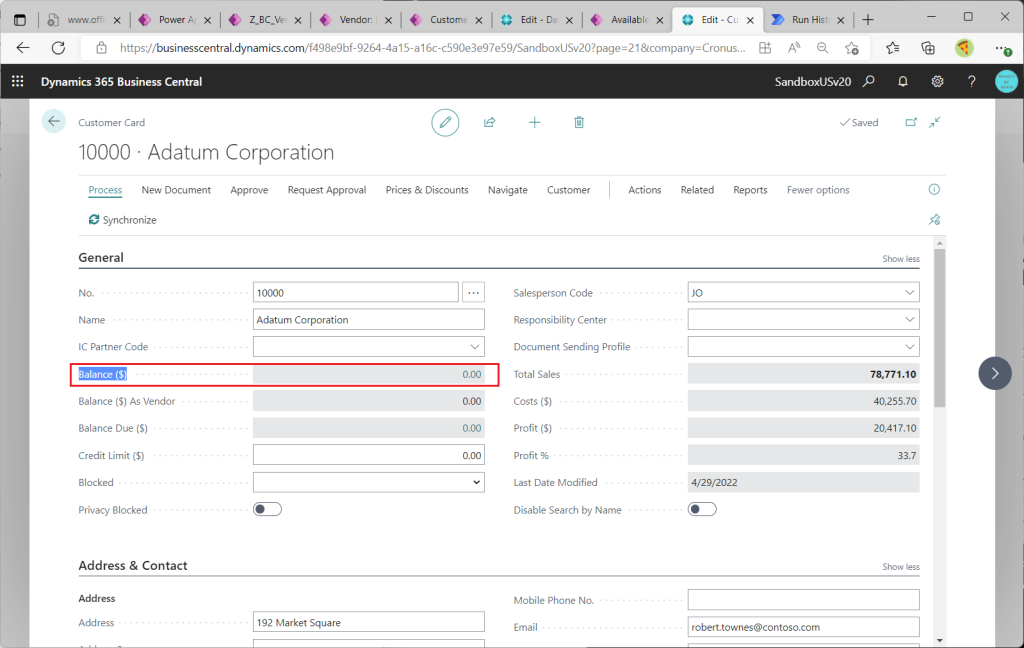1024x648 pixels.
Task: Open the read aloud browser option
Action: pyautogui.click(x=794, y=48)
